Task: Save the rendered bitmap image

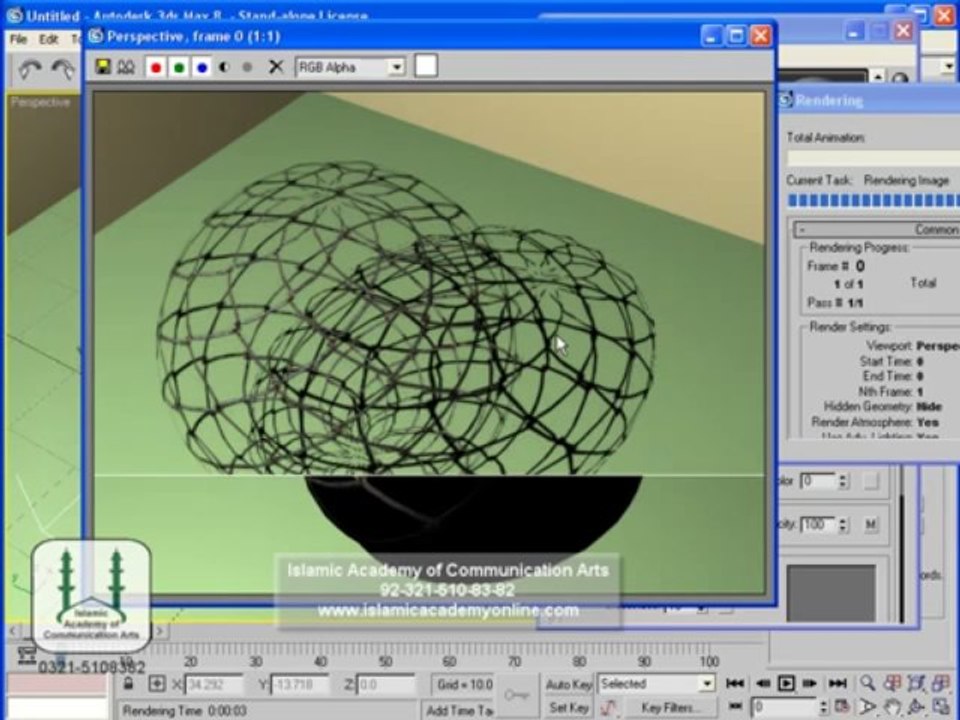Action: 103,67
